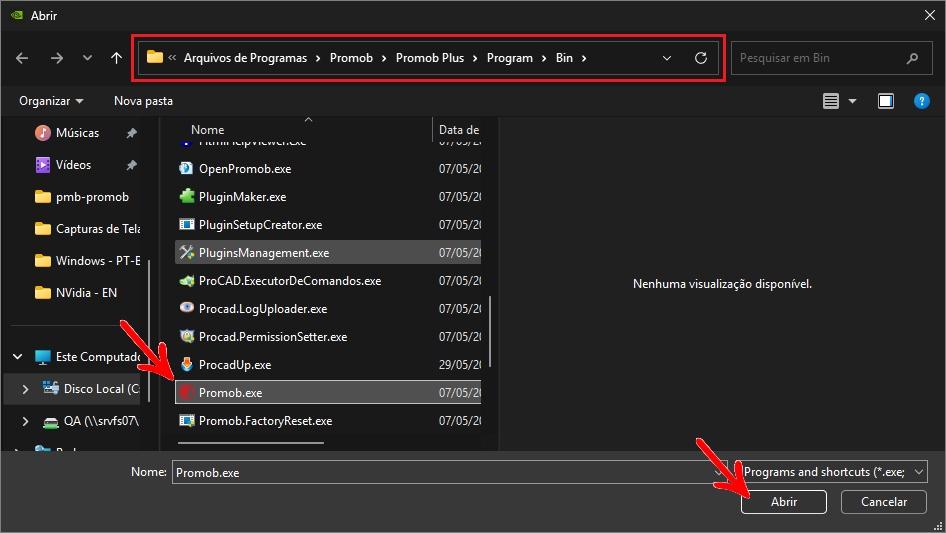The height and width of the screenshot is (533, 946).
Task: Go back using the left arrow
Action: click(x=22, y=58)
